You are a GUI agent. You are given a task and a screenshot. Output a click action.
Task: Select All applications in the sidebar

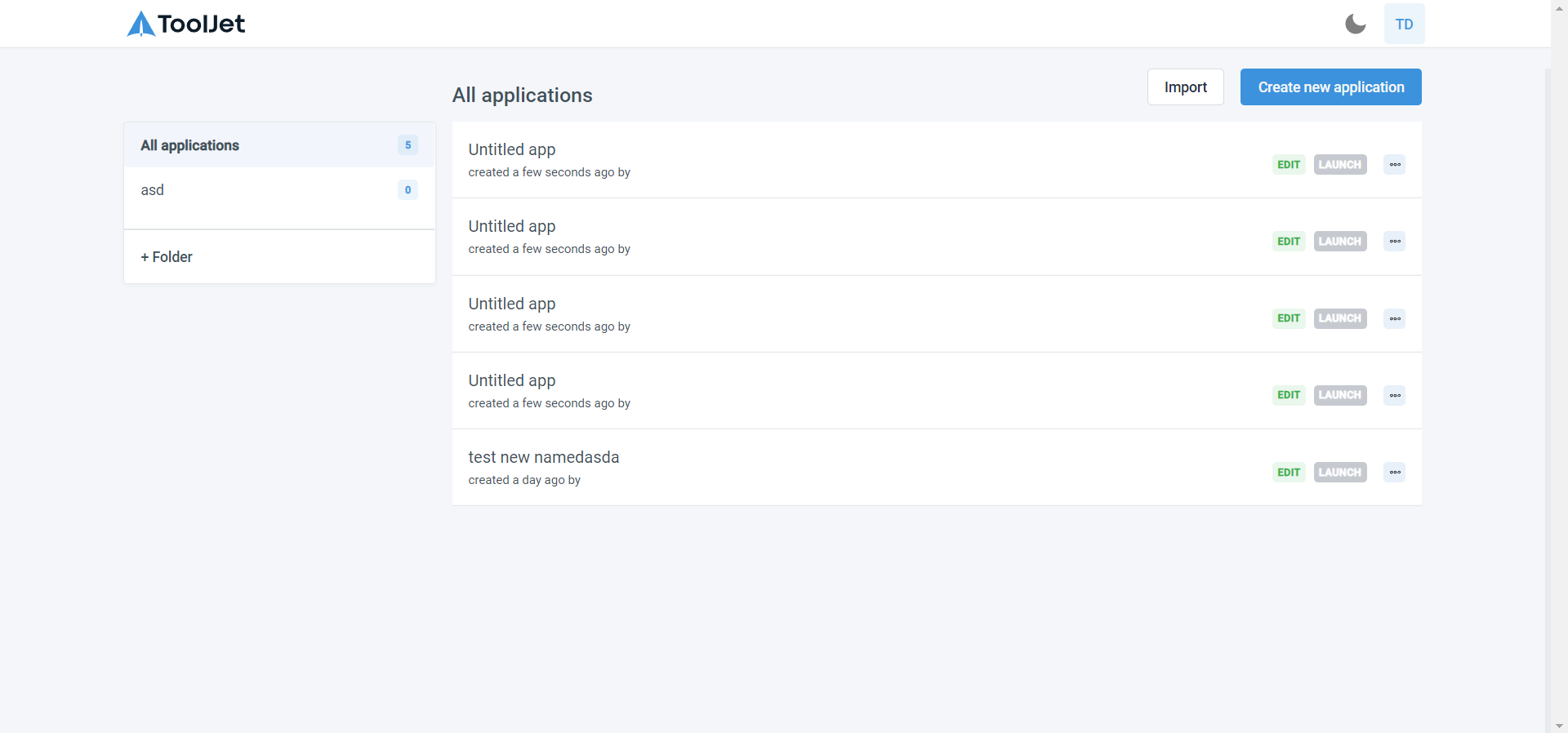point(189,145)
